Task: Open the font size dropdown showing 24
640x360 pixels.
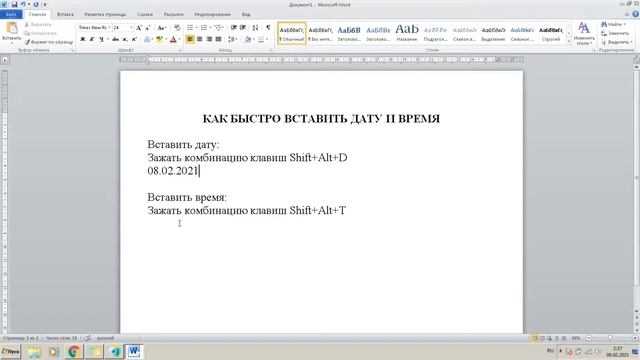Action: click(131, 28)
